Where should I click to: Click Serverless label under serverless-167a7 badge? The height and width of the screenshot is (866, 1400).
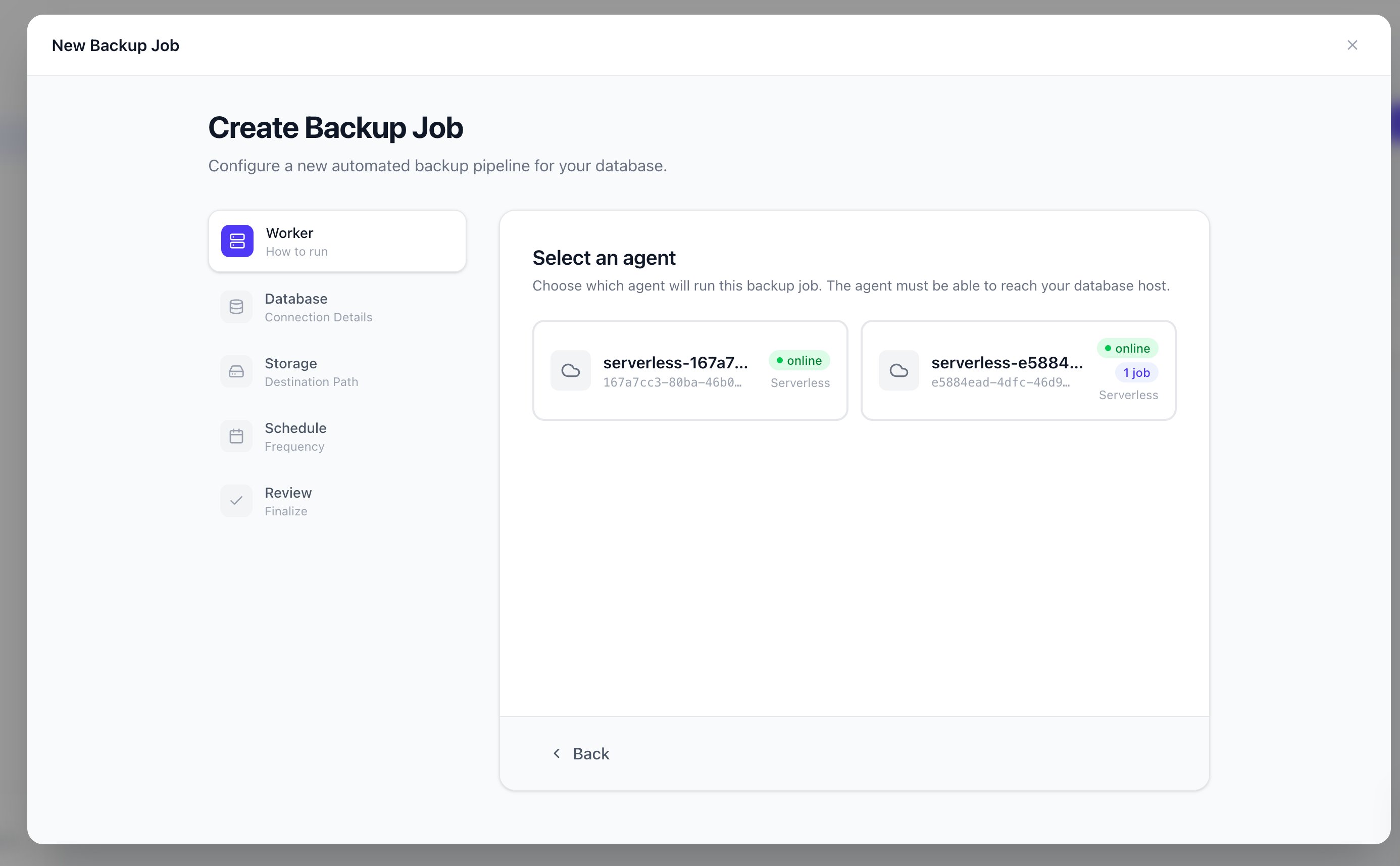tap(800, 382)
